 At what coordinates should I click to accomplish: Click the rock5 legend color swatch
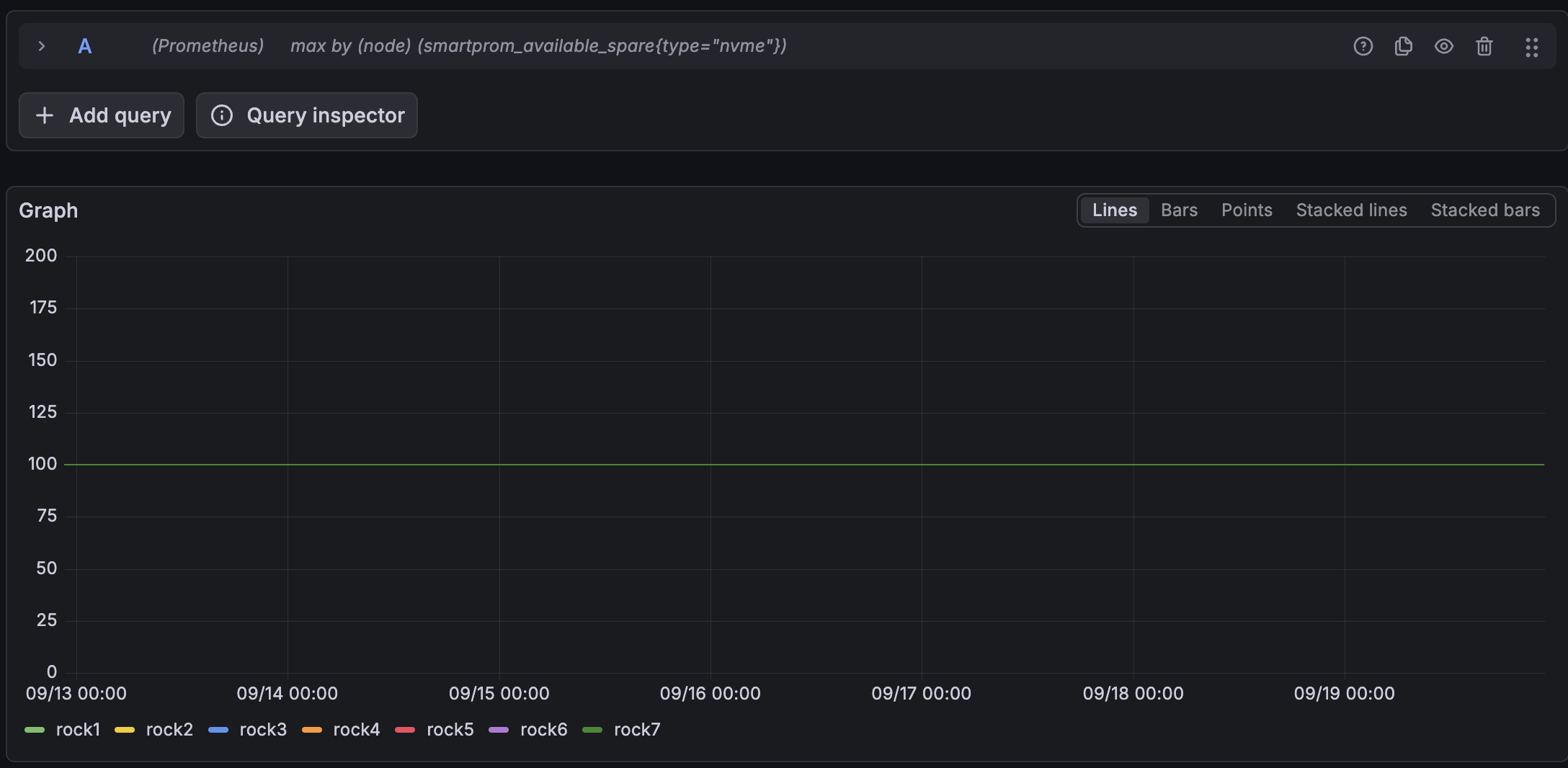[405, 730]
